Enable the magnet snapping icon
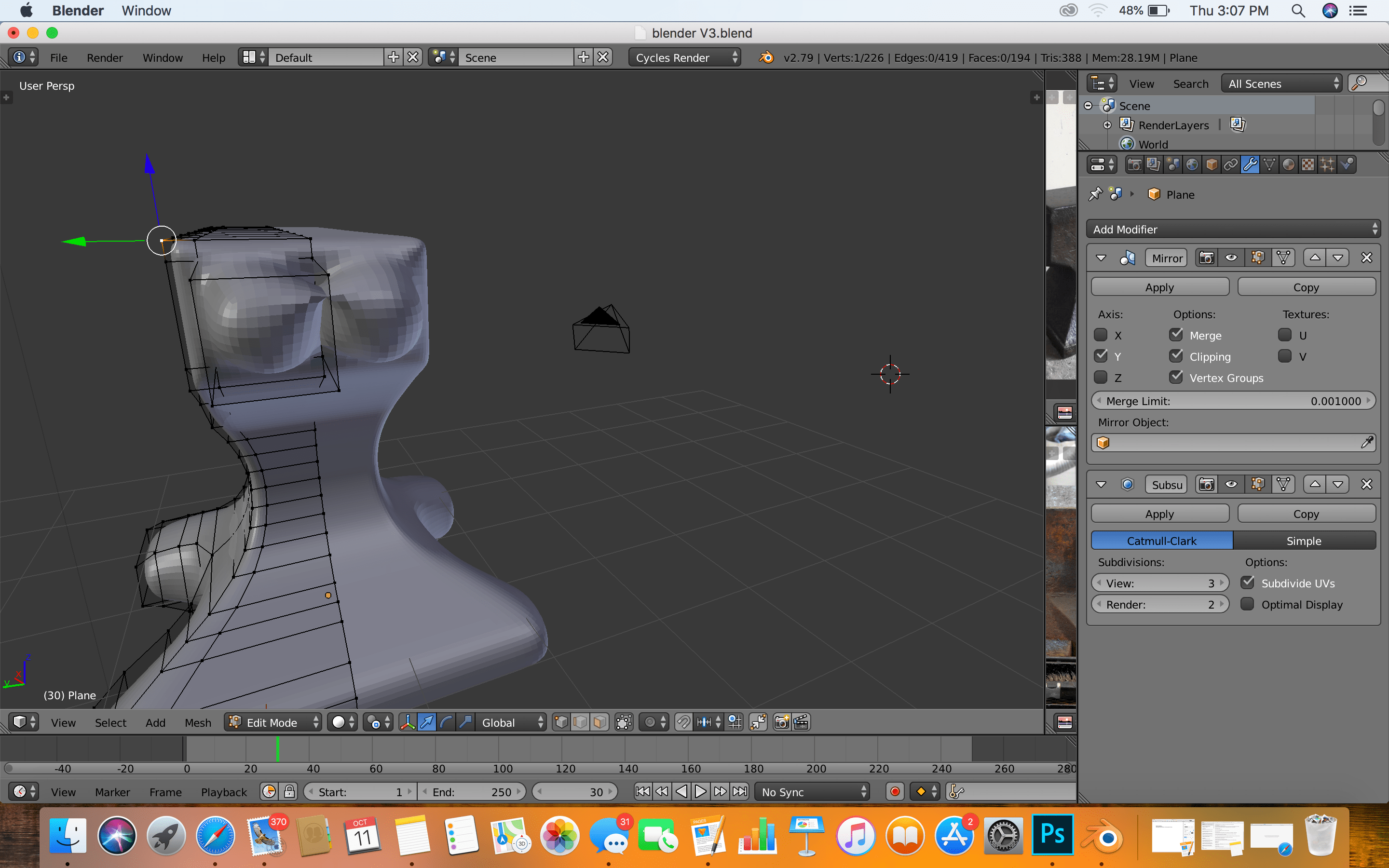This screenshot has width=1389, height=868. [683, 722]
